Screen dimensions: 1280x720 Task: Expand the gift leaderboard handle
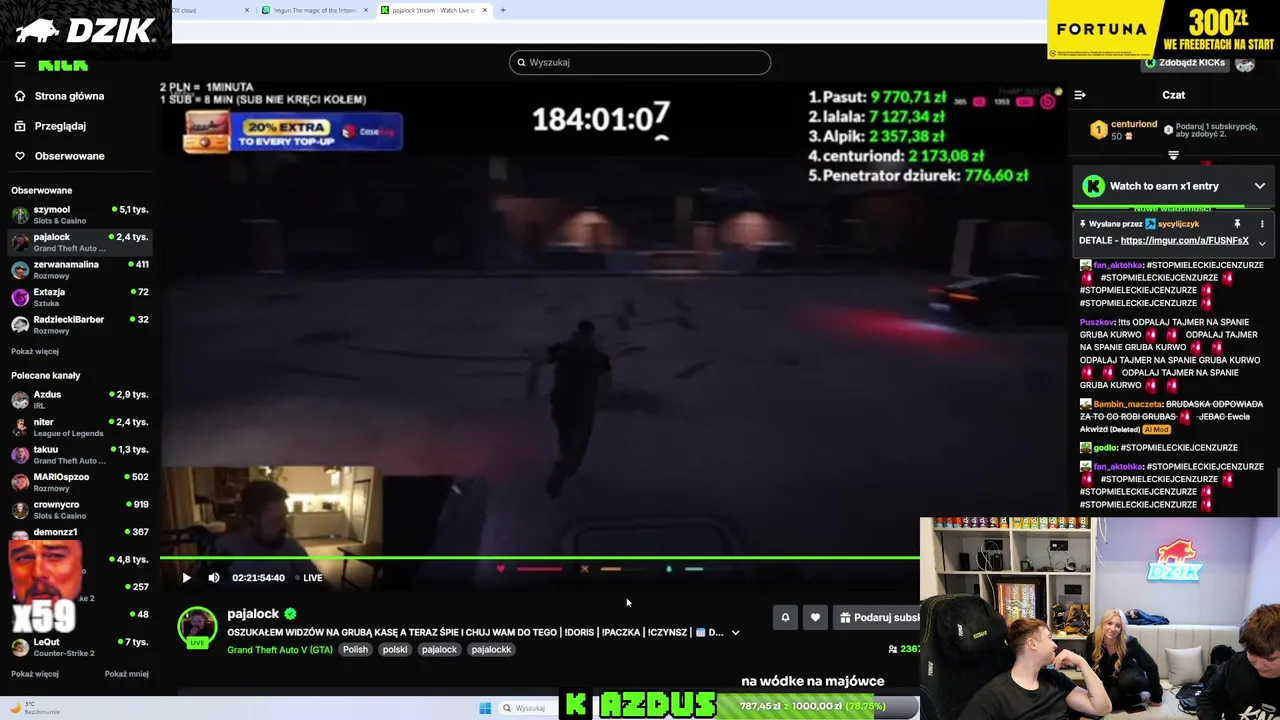(x=1174, y=156)
